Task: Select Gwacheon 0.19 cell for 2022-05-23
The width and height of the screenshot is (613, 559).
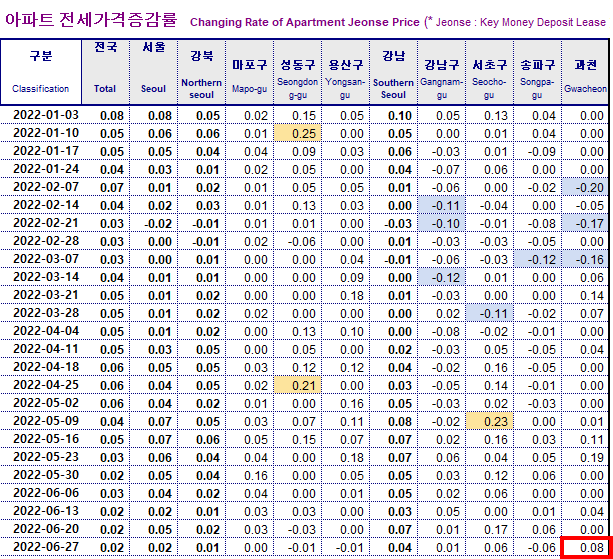Action: click(585, 457)
